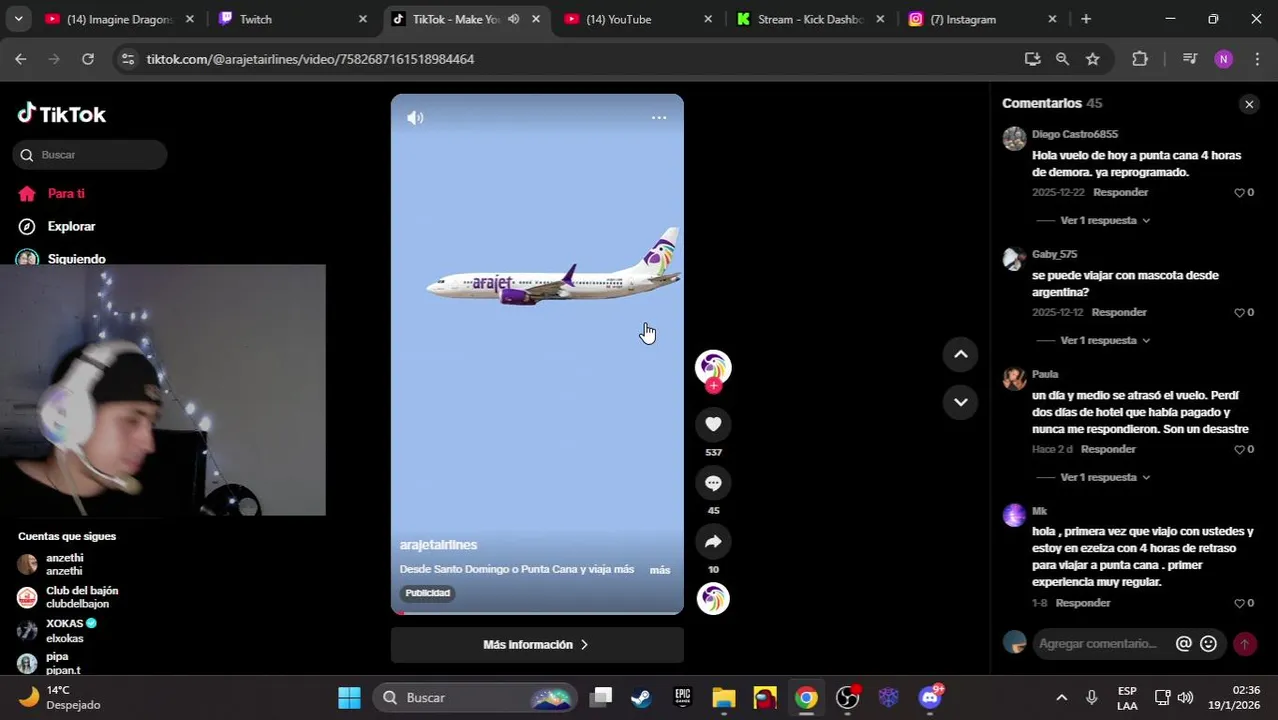1278x720 pixels.
Task: Open the tab search dropdown arrow
Action: click(x=18, y=19)
